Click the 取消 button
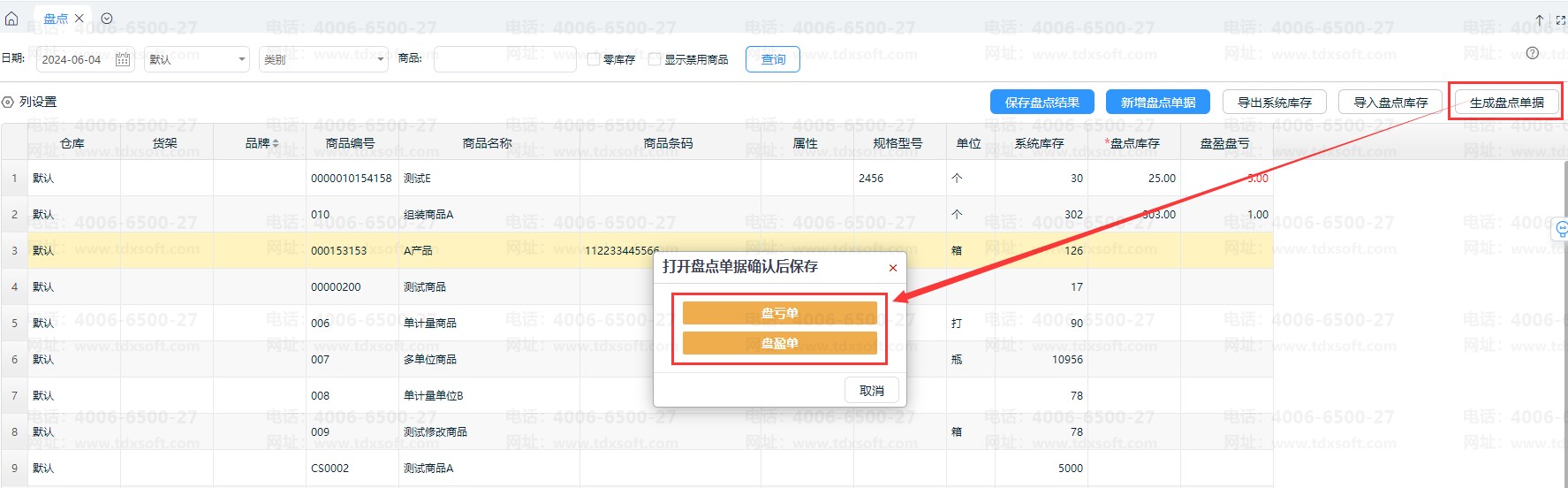1568x488 pixels. click(871, 391)
